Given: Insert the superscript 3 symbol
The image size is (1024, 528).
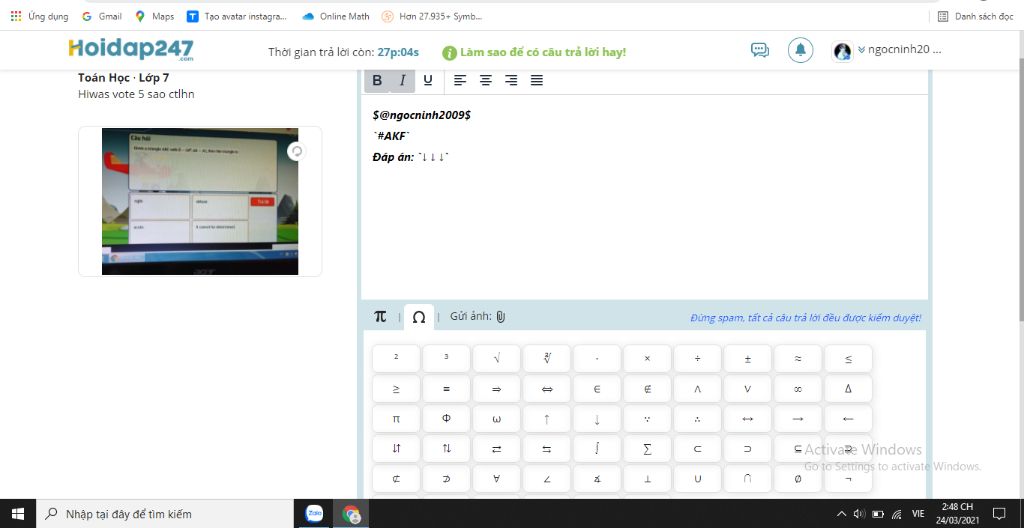Looking at the screenshot, I should pos(447,359).
